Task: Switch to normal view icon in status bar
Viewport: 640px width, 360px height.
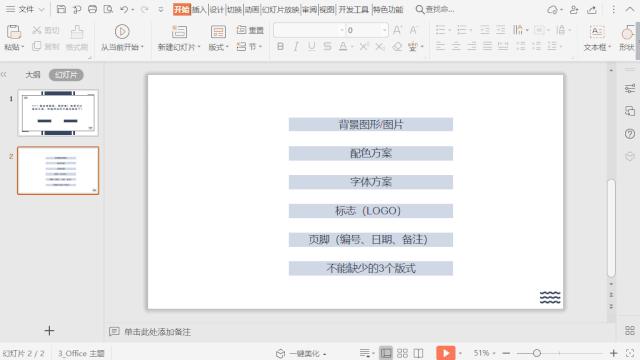Action: [x=386, y=353]
